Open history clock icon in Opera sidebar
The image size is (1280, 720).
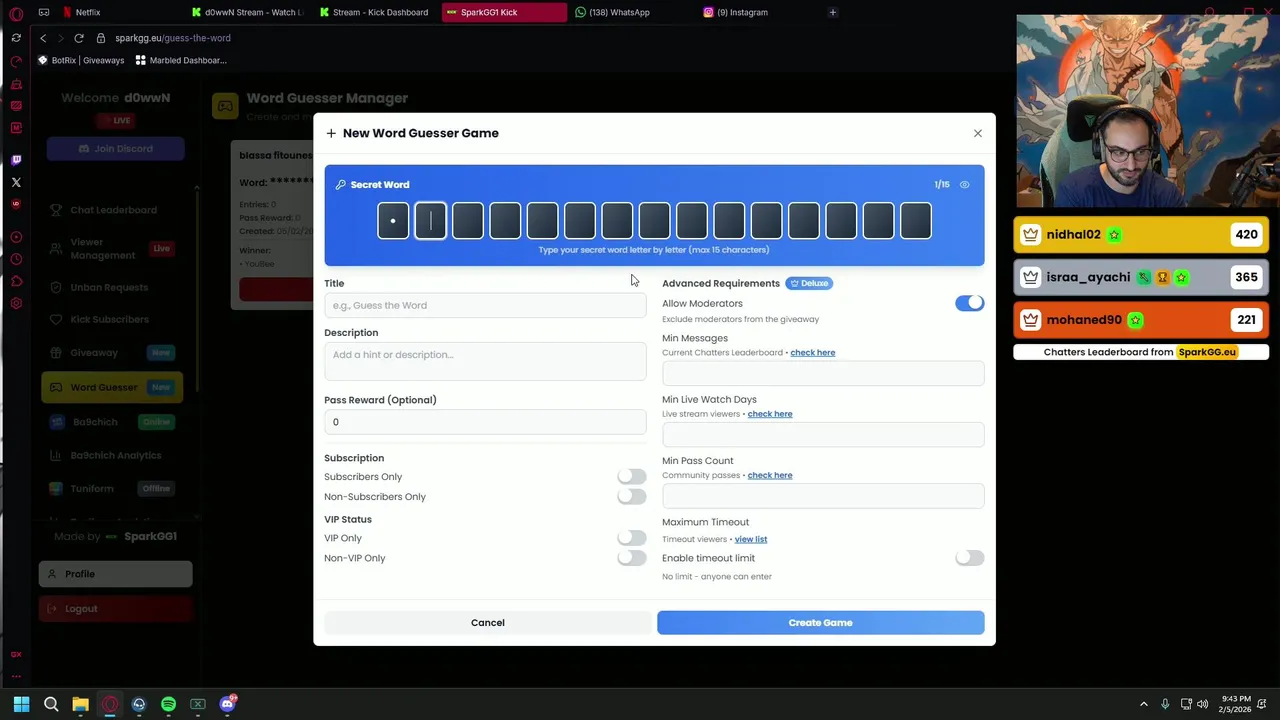coord(16,259)
